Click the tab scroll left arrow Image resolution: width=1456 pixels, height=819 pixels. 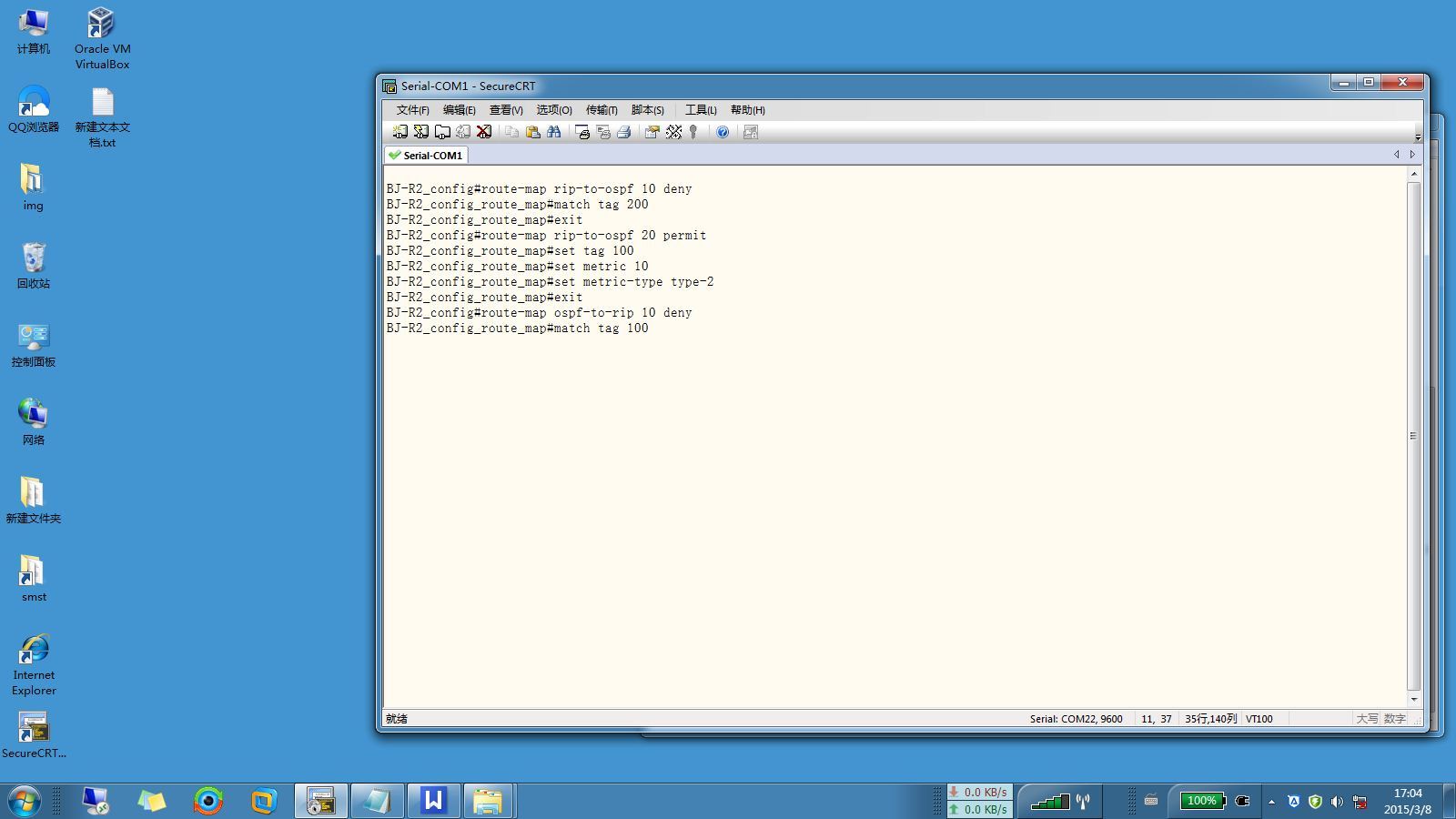click(1396, 155)
